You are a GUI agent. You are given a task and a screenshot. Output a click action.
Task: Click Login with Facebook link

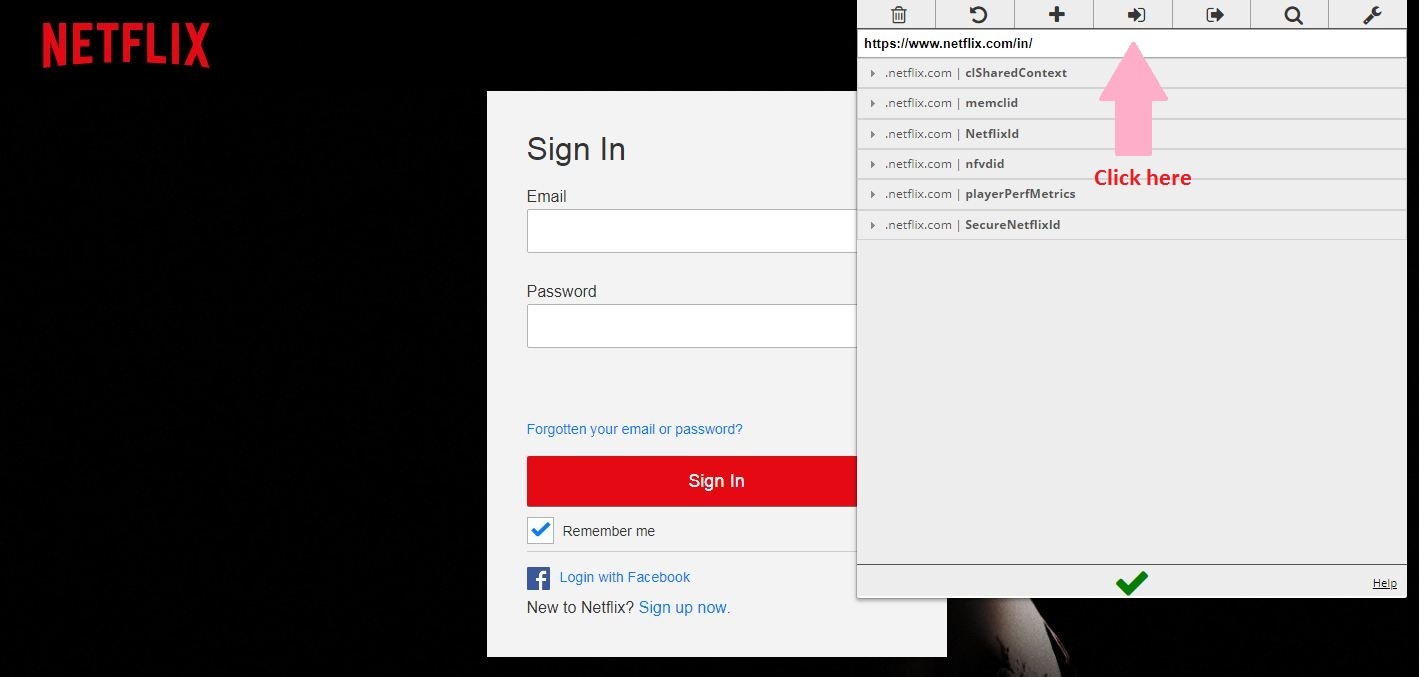pyautogui.click(x=625, y=577)
